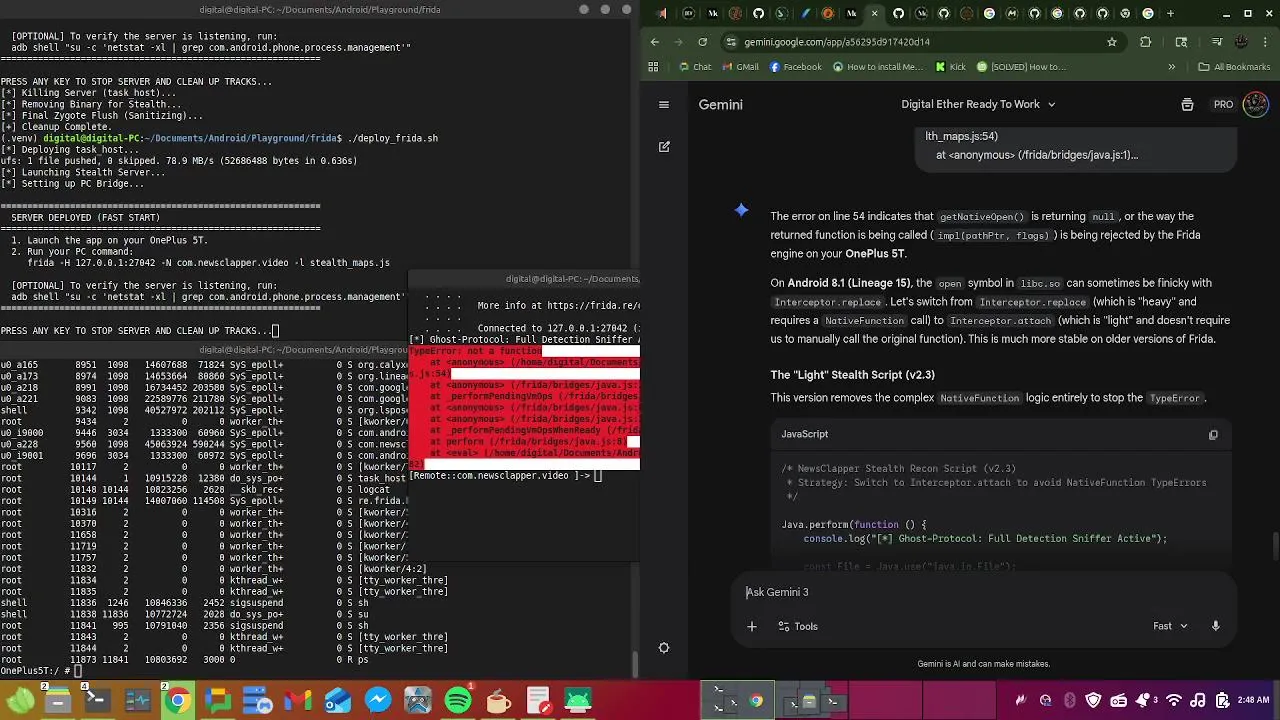Open the All Bookmarks folder
Viewport: 1280px width, 720px height.
1233,67
